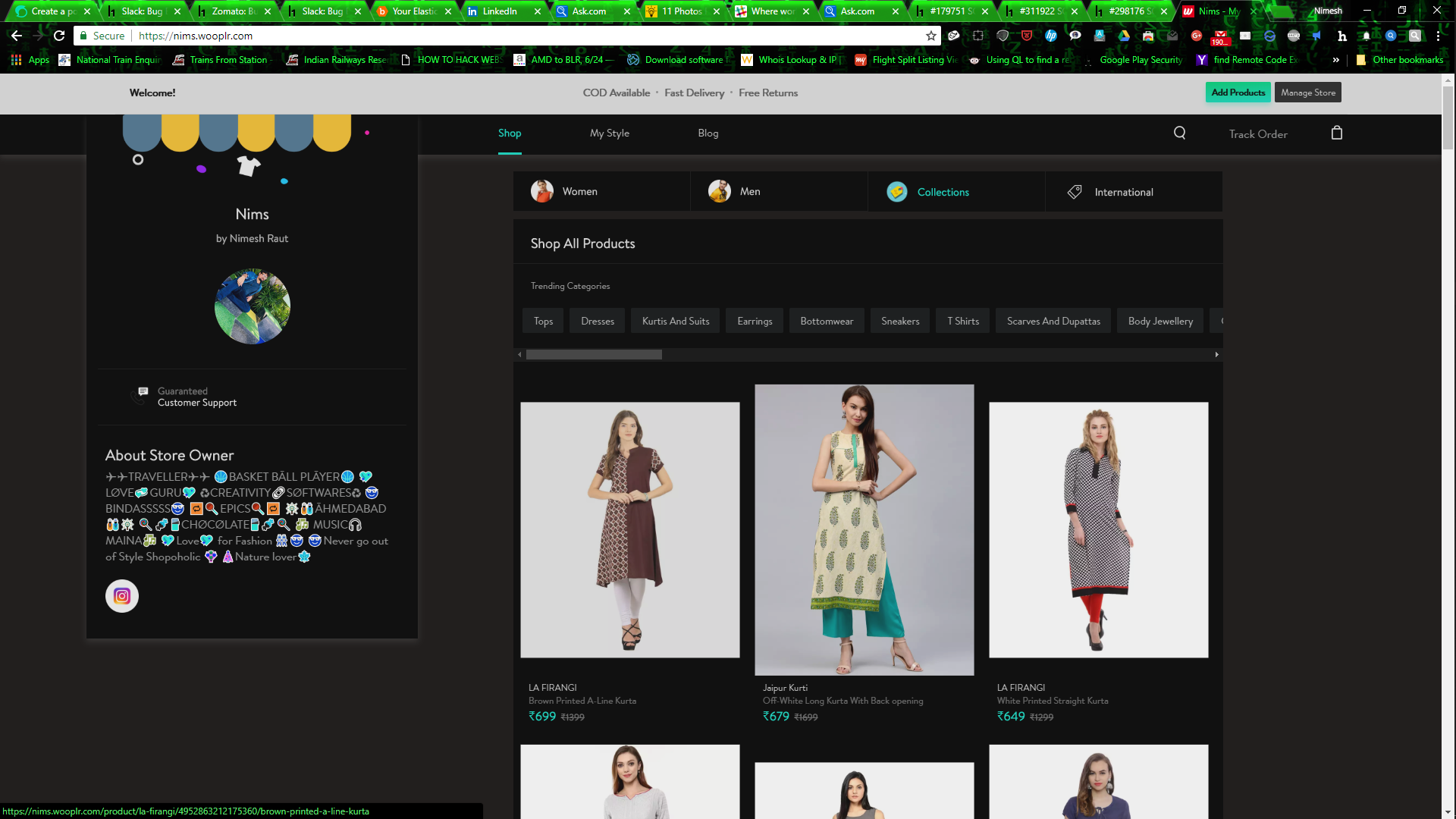Click right arrow to reveal more categories
The height and width of the screenshot is (819, 1456).
click(1216, 354)
